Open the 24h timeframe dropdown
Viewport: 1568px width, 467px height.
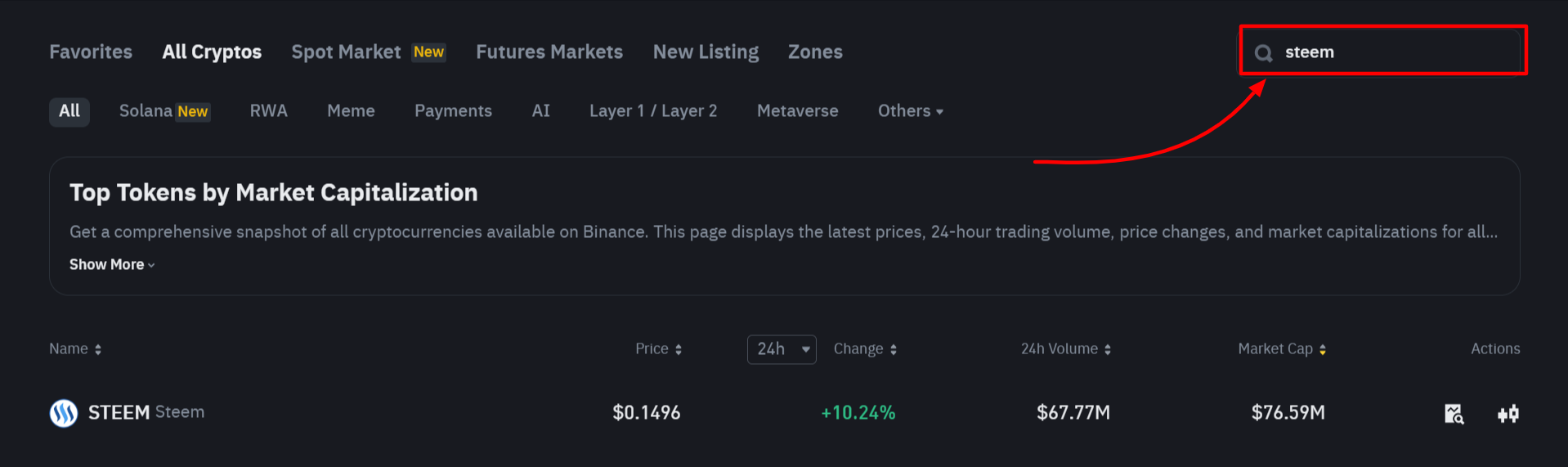tap(782, 349)
